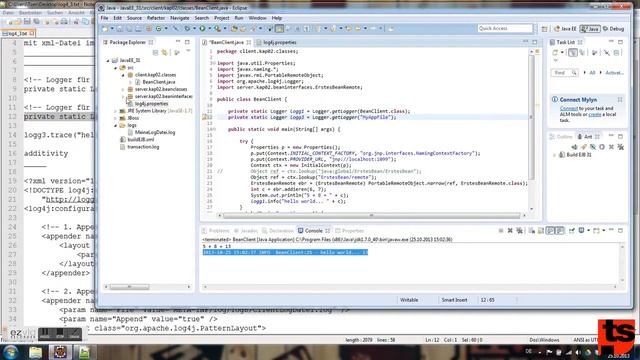Click the create local task link
The height and width of the screenshot is (360, 640).
(595, 115)
